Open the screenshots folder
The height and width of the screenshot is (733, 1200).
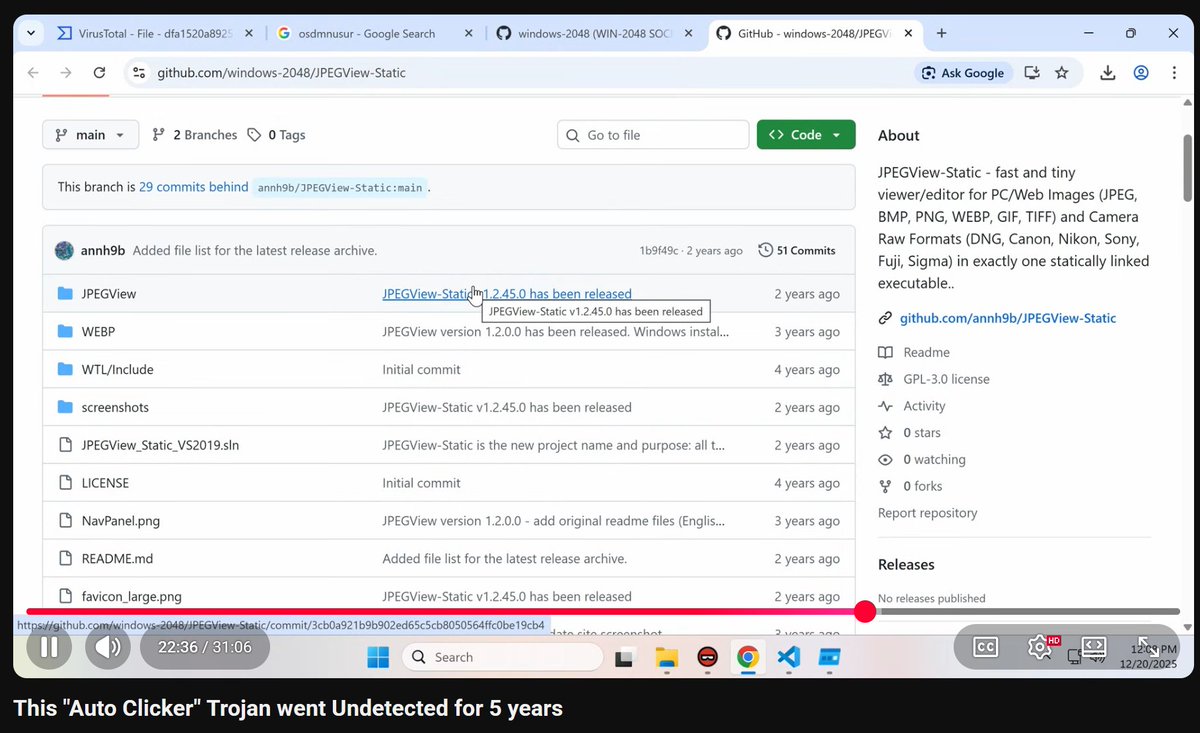[x=115, y=407]
